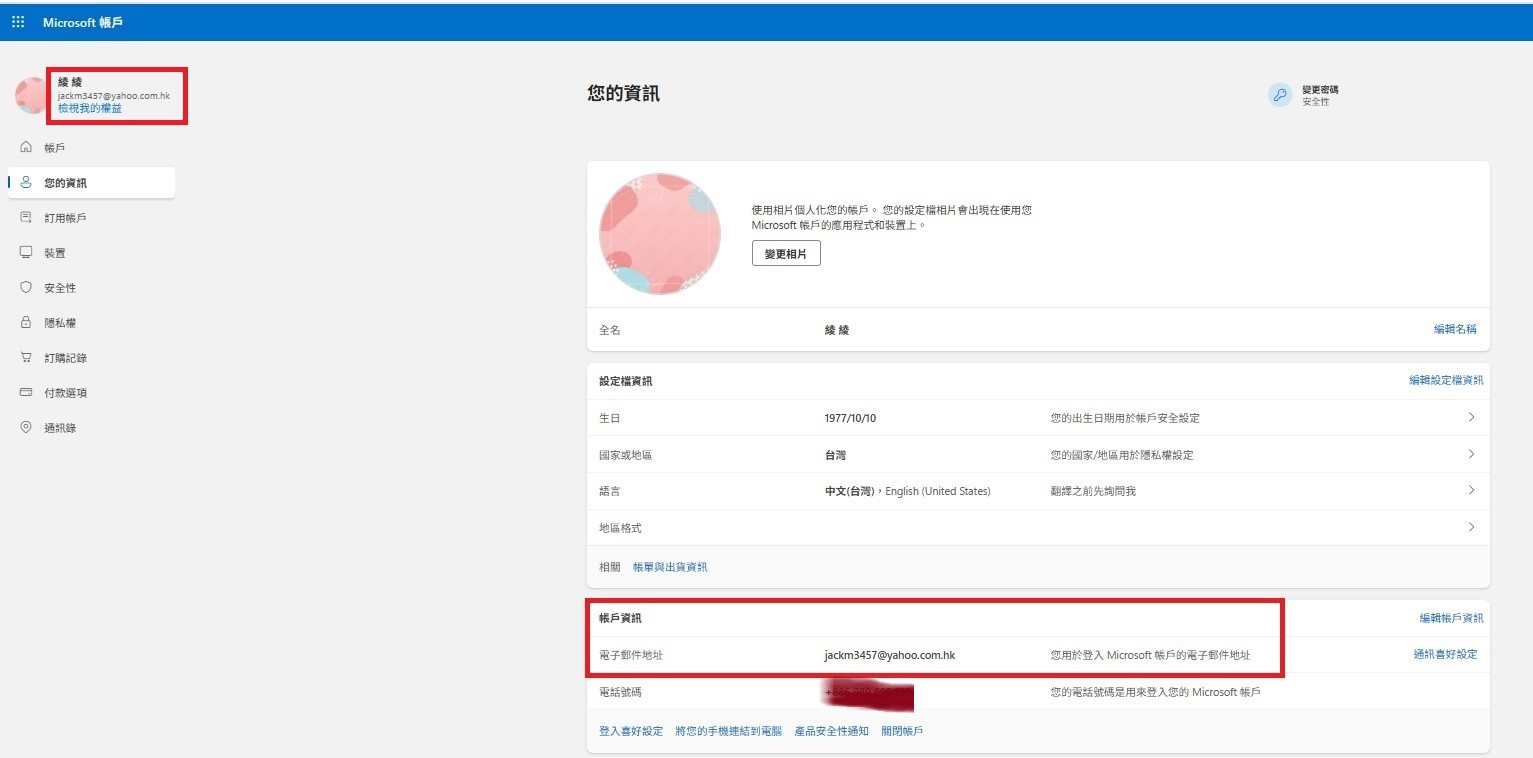Click 將您的手機連結到電腦 link
Image resolution: width=1533 pixels, height=758 pixels.
[729, 731]
